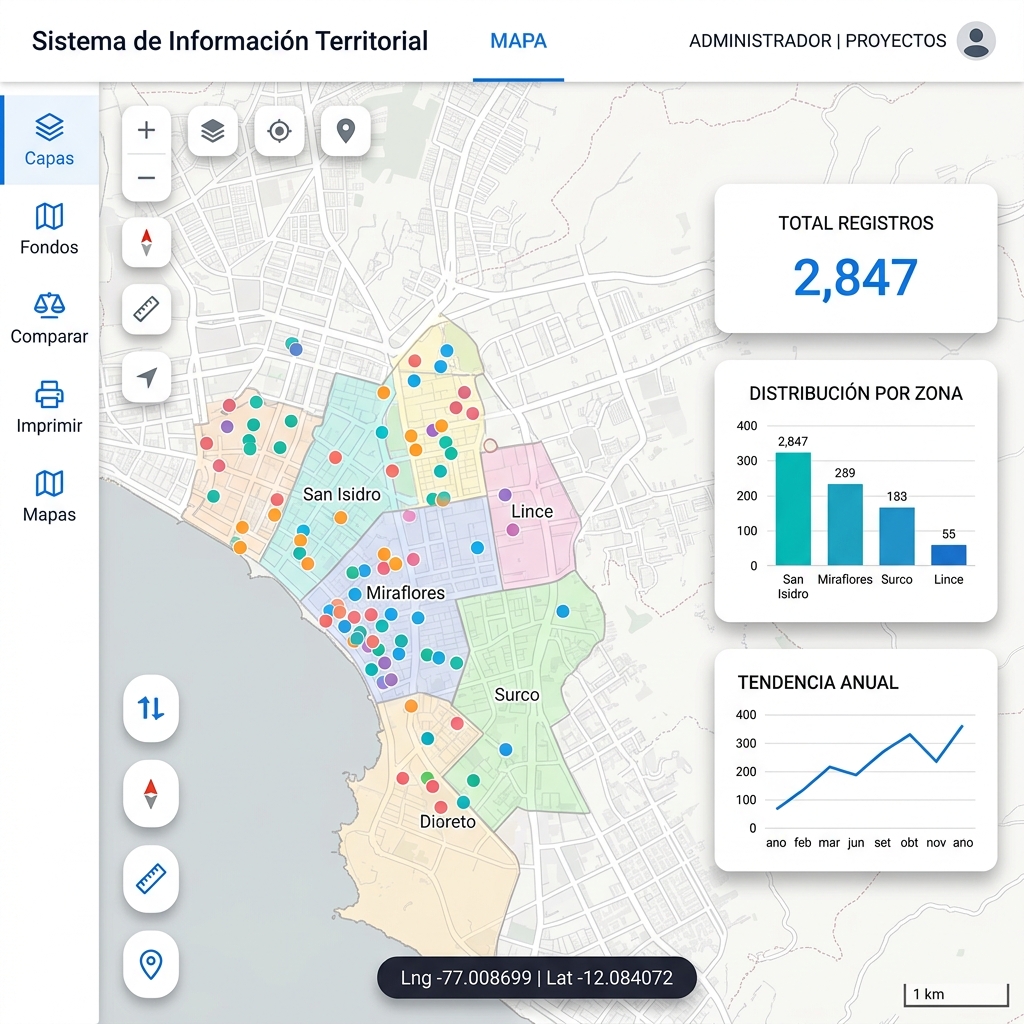This screenshot has width=1024, height=1024.
Task: Select the Miraflores district label on map
Action: click(405, 593)
